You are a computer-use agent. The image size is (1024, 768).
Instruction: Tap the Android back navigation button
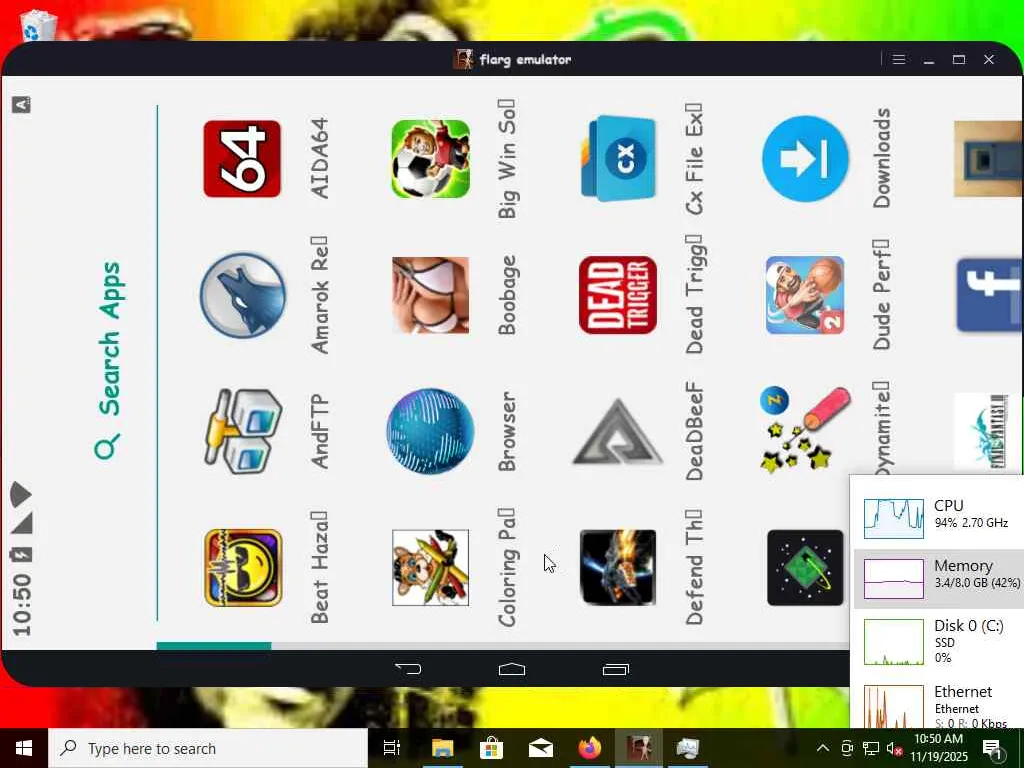(409, 669)
